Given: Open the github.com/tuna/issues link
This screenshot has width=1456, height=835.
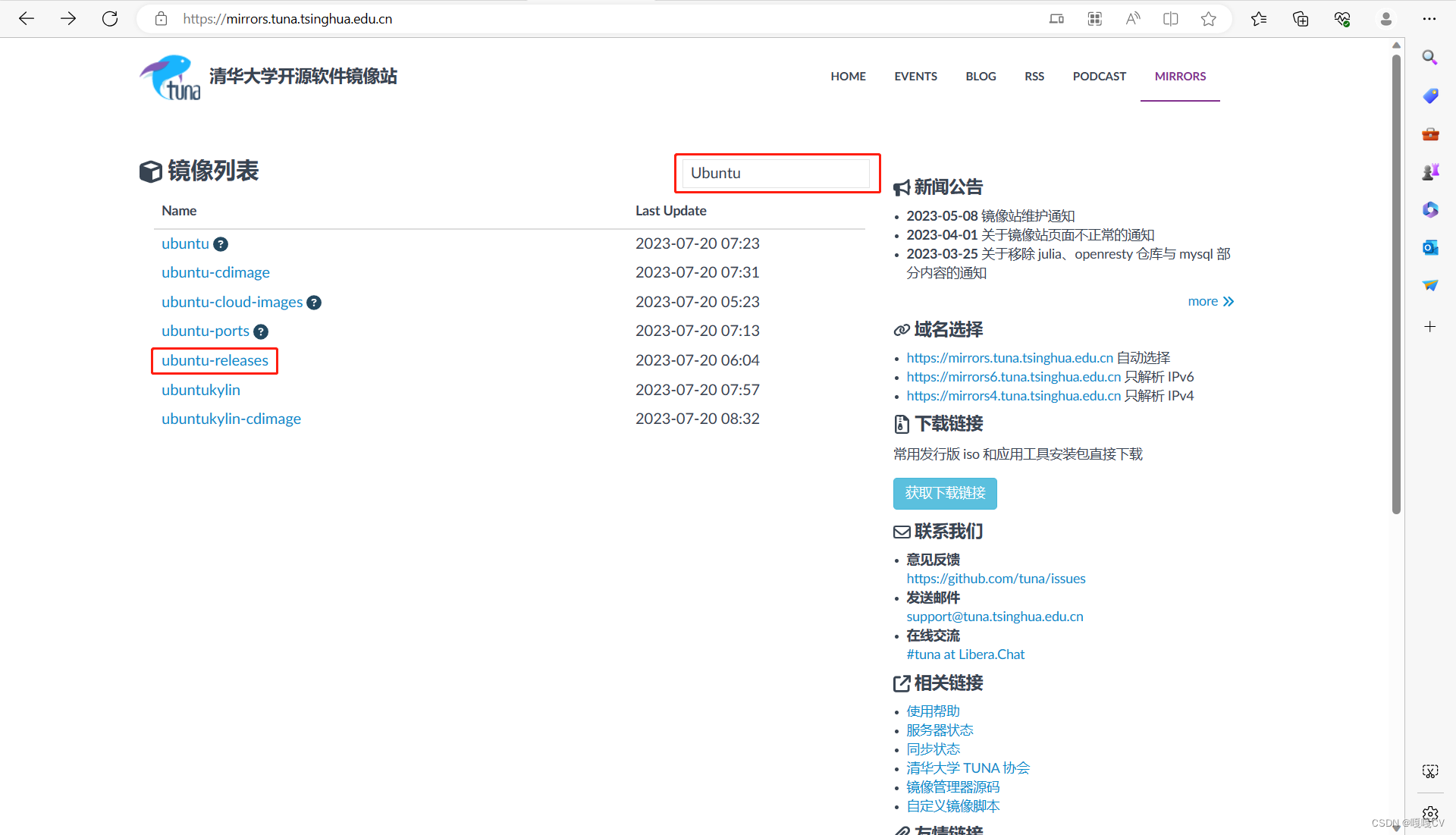Looking at the screenshot, I should coord(996,579).
